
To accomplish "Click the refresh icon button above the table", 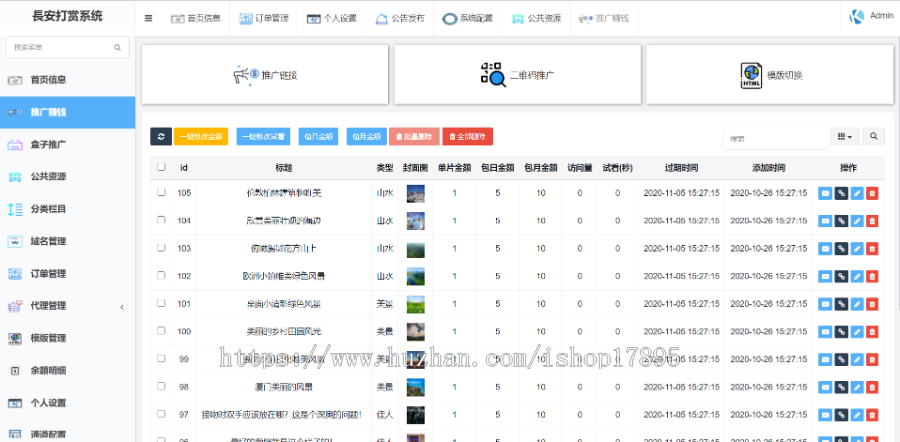I will pos(160,136).
